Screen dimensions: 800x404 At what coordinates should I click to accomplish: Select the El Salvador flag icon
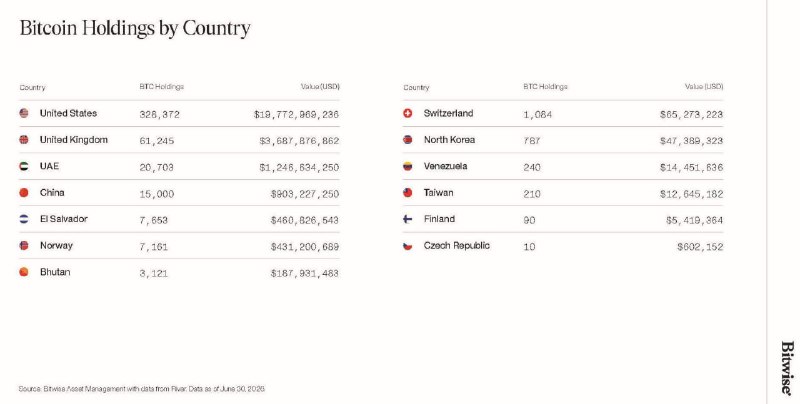[x=24, y=219]
